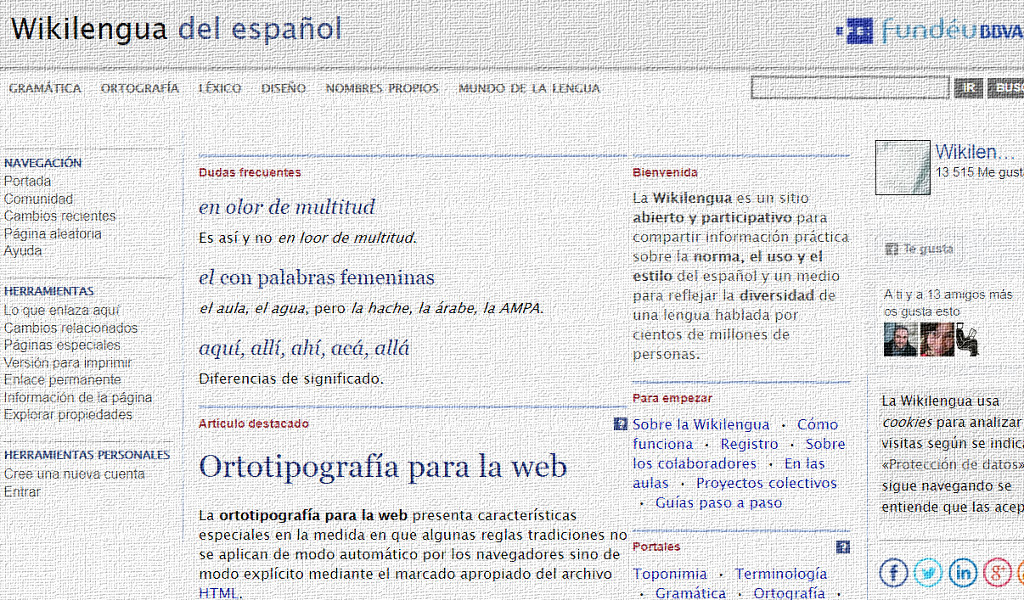Click the search input field
Viewport: 1024px width, 600px height.
coord(849,88)
